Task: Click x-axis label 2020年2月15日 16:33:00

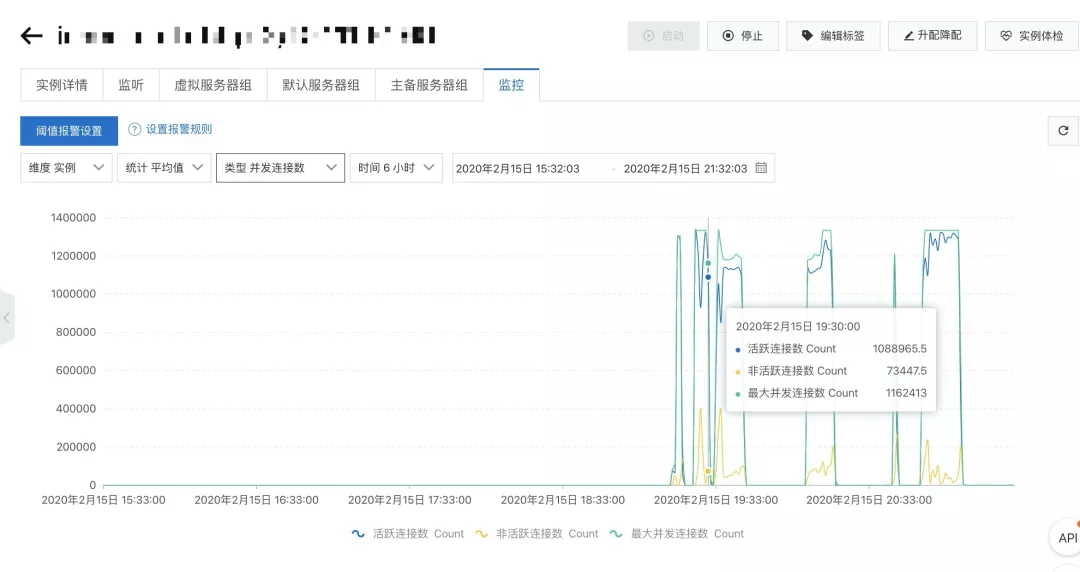Action: (256, 500)
